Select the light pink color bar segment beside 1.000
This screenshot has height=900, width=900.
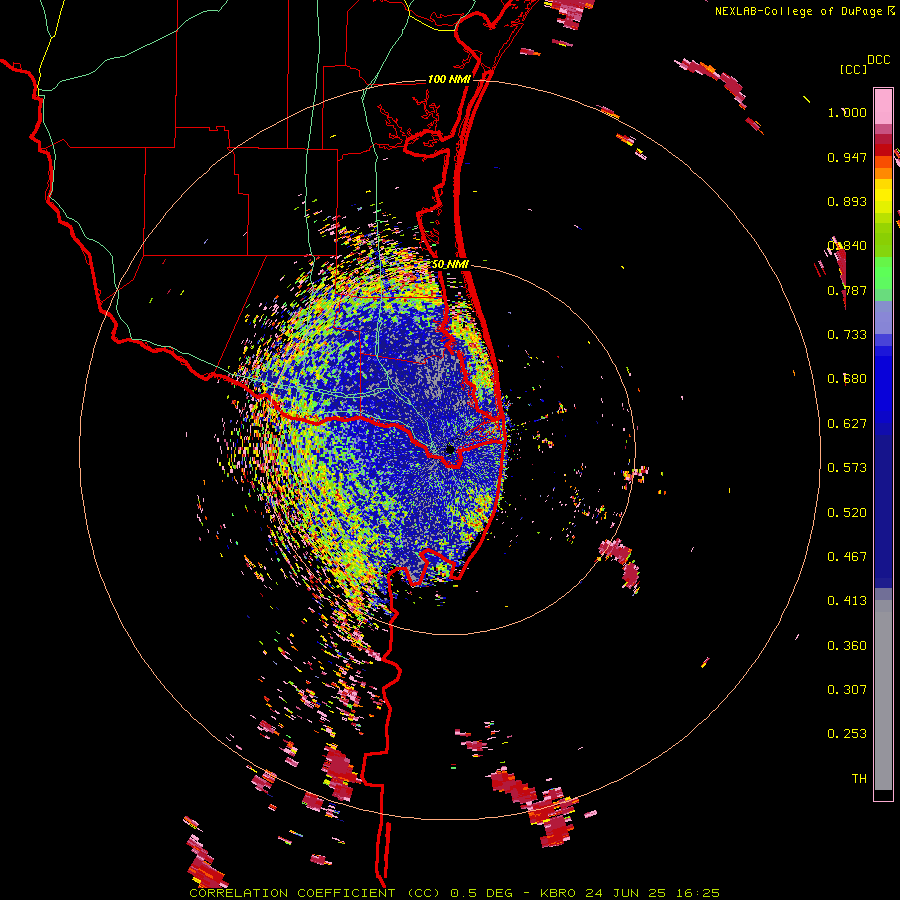pos(883,107)
